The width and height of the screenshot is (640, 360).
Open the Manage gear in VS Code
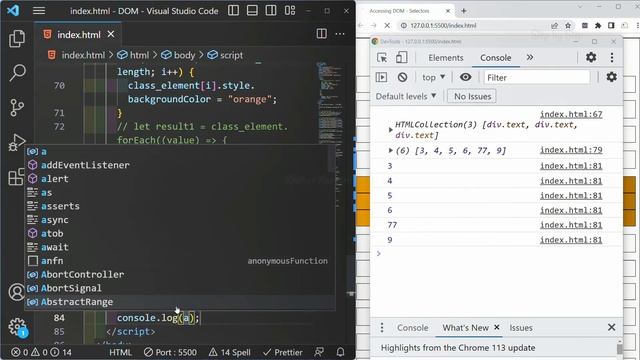[x=17, y=327]
